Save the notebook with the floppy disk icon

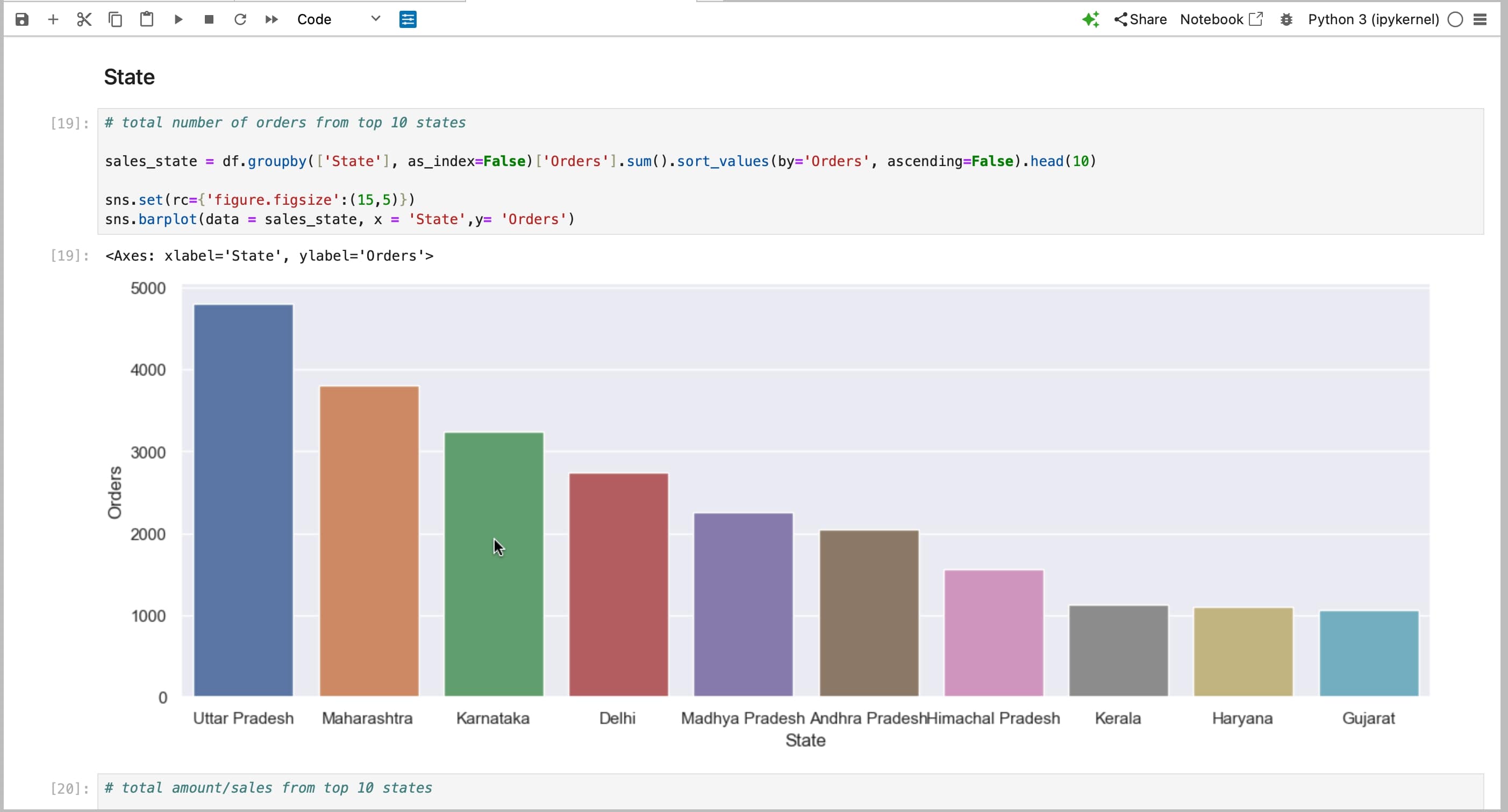click(x=22, y=19)
